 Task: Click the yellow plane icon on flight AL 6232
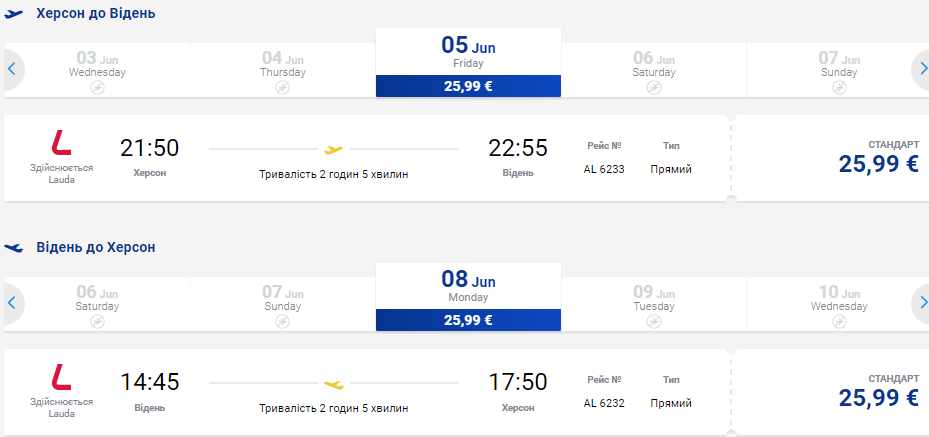pos(334,383)
